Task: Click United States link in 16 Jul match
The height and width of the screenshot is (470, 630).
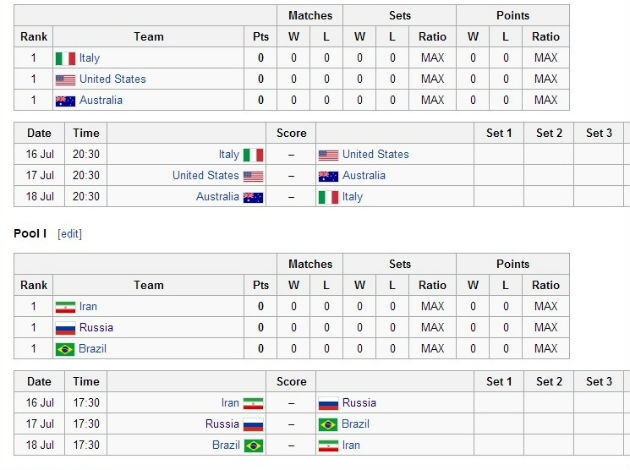Action: tap(375, 154)
